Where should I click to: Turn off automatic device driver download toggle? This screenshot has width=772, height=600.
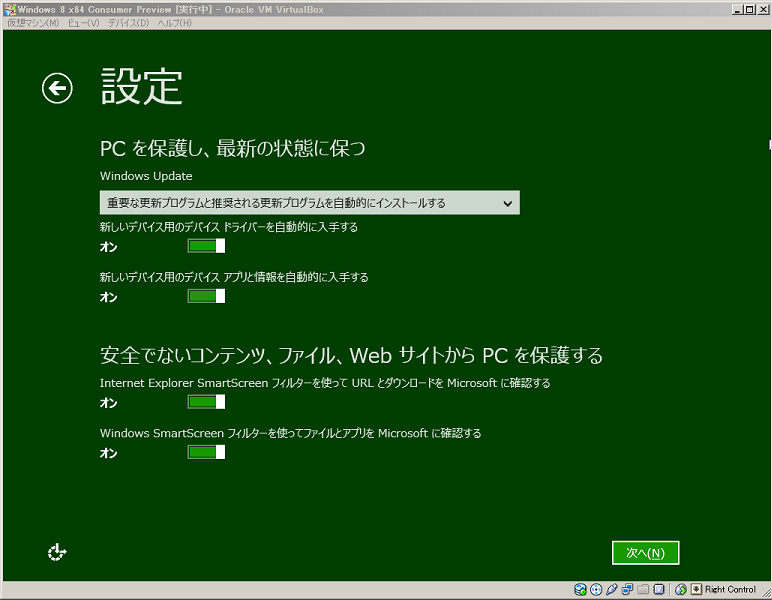point(206,246)
